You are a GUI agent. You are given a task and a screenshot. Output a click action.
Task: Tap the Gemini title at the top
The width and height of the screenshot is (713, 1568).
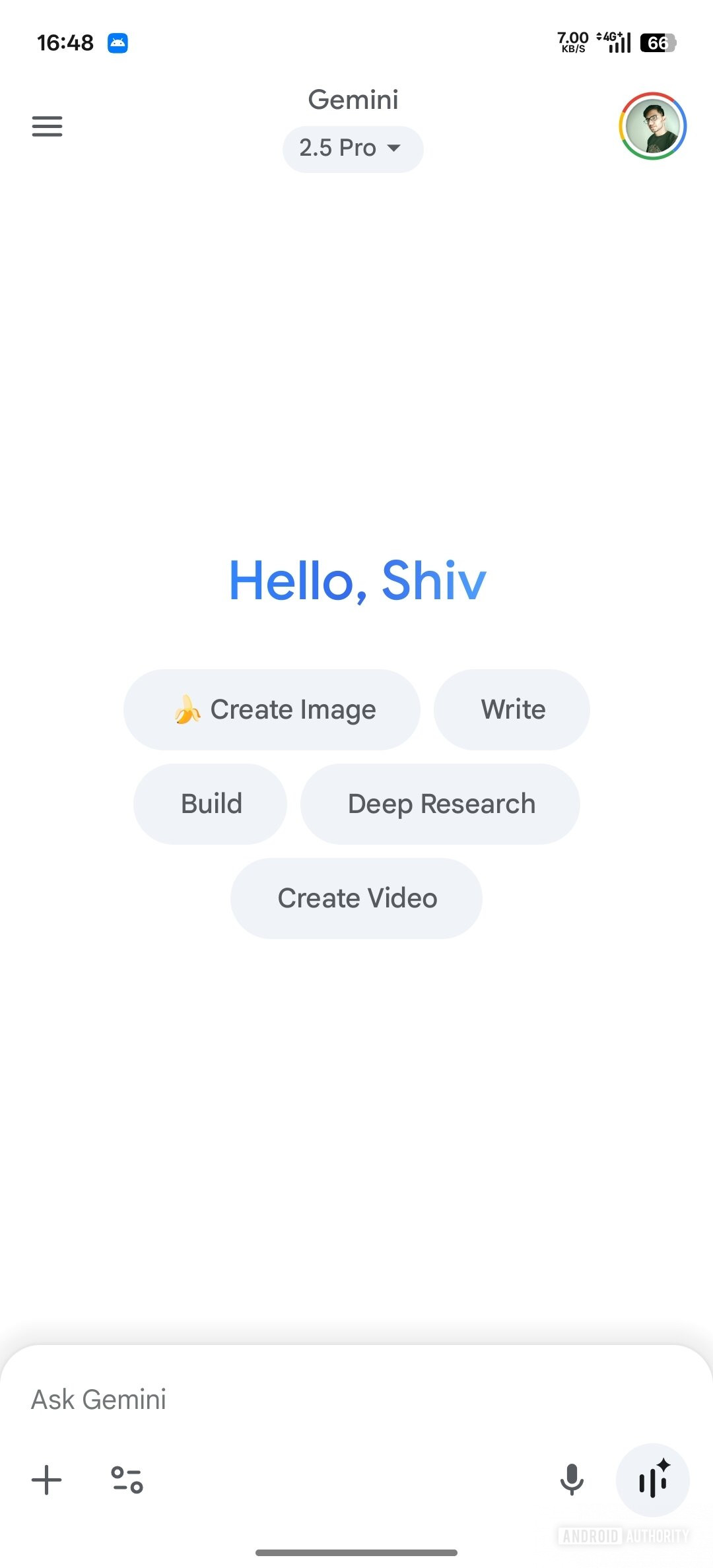coord(353,100)
